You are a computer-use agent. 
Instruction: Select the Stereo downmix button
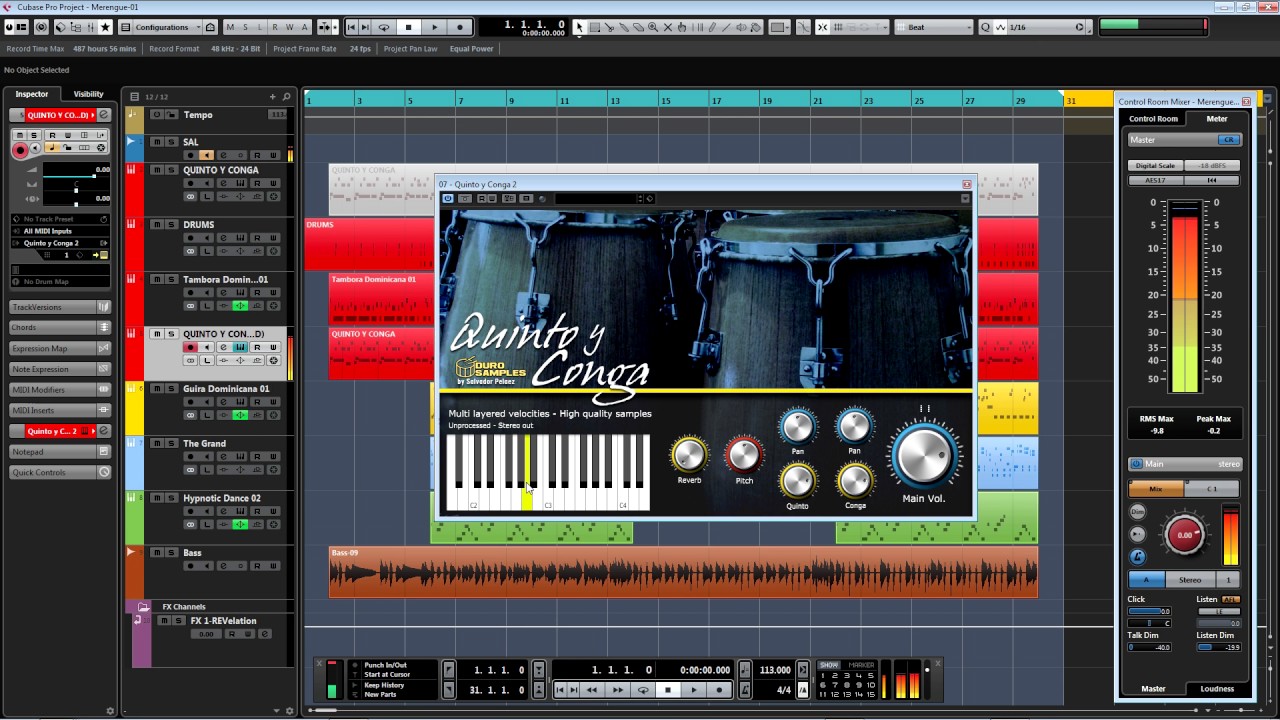(x=1190, y=580)
